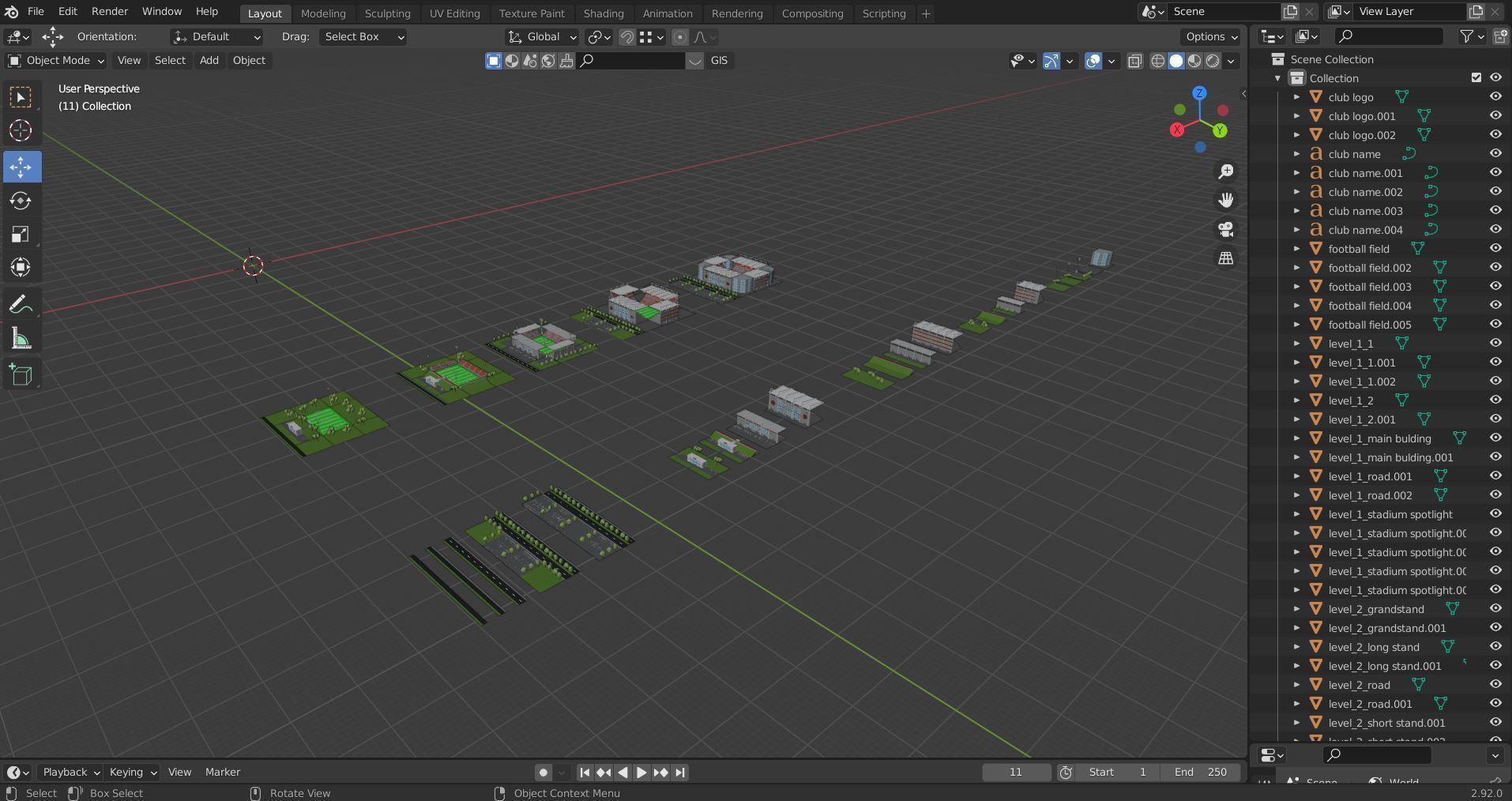Click the current frame field showing 11

pos(1016,773)
